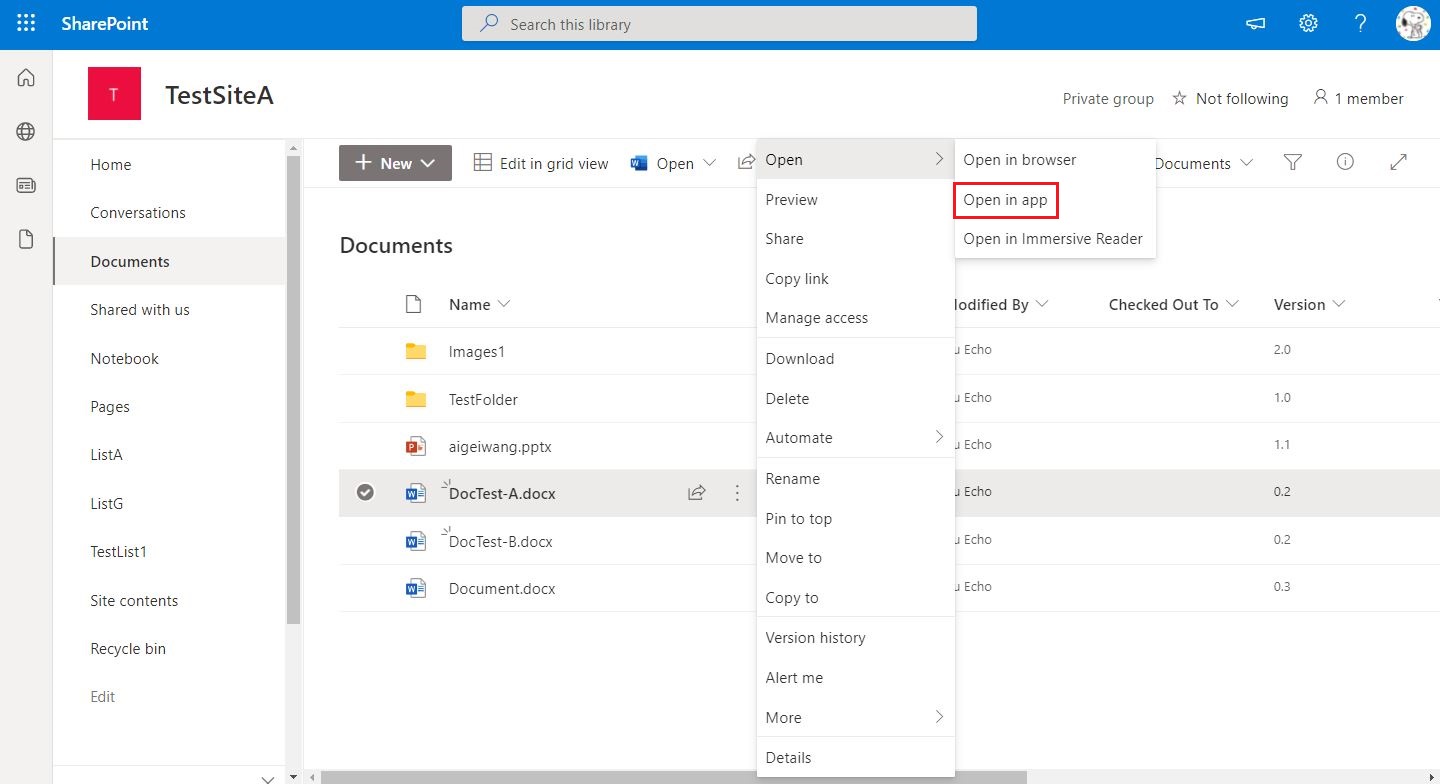Open the three-dot actions for DocTest-A.docx
Image resolution: width=1440 pixels, height=784 pixels.
tap(737, 492)
